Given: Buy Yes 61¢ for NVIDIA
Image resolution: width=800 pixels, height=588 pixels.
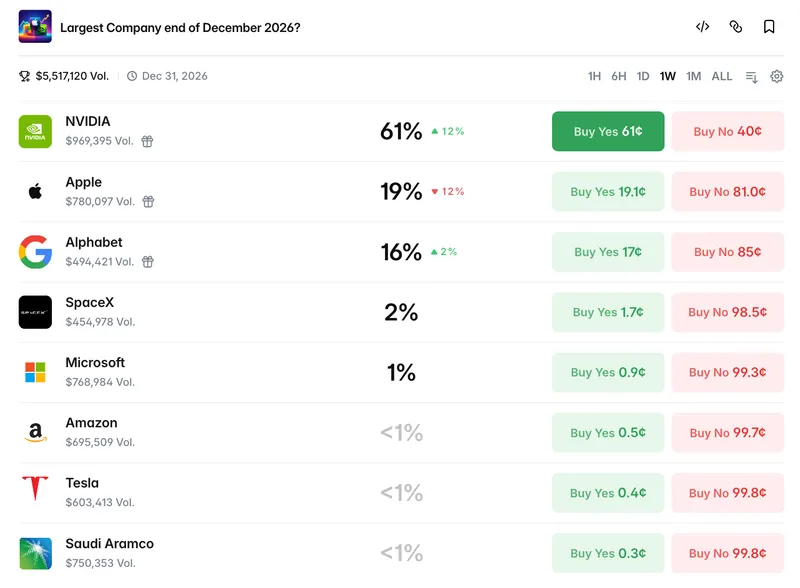Looking at the screenshot, I should pos(608,131).
